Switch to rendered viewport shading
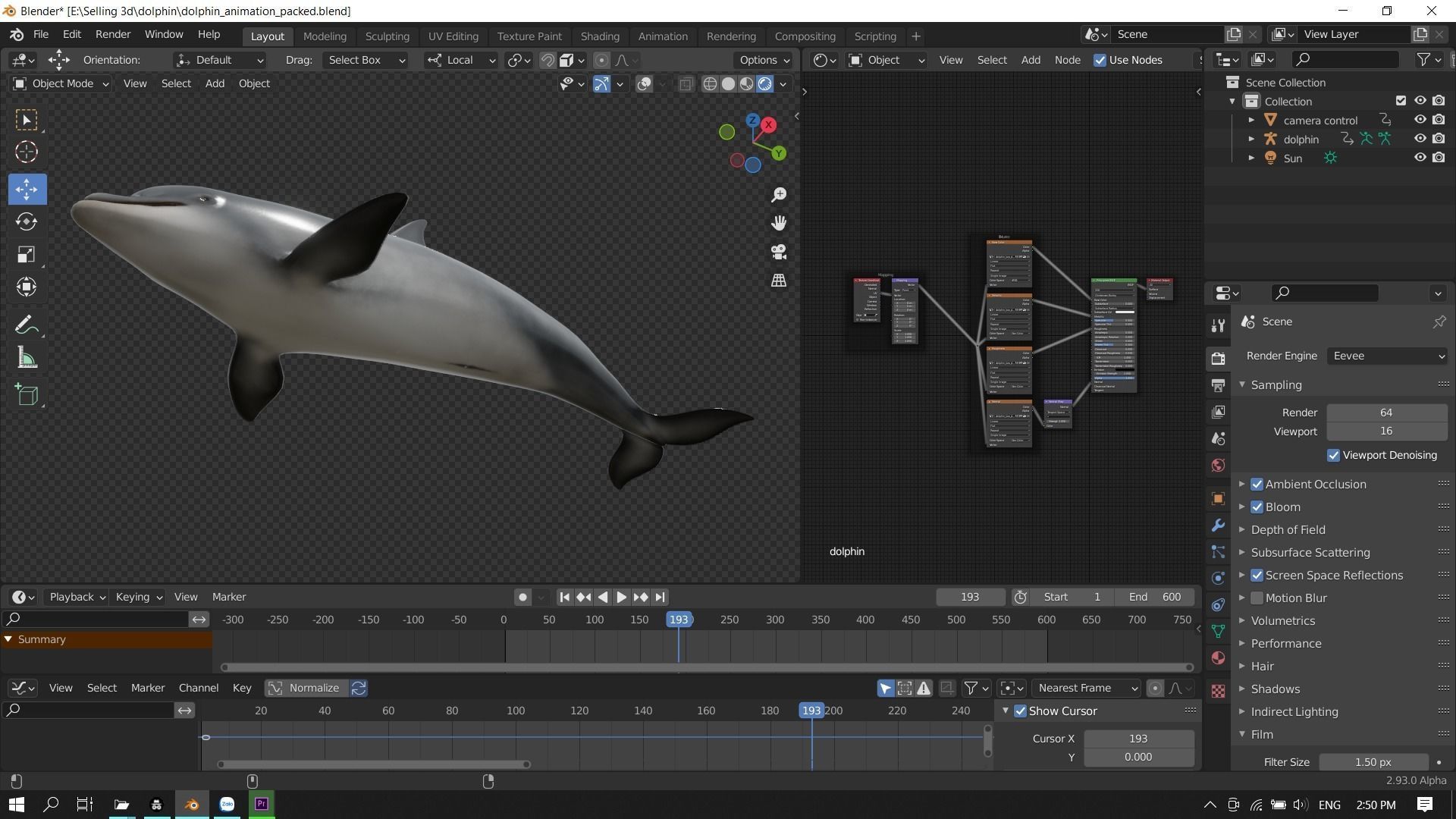Image resolution: width=1456 pixels, height=819 pixels. [x=765, y=84]
